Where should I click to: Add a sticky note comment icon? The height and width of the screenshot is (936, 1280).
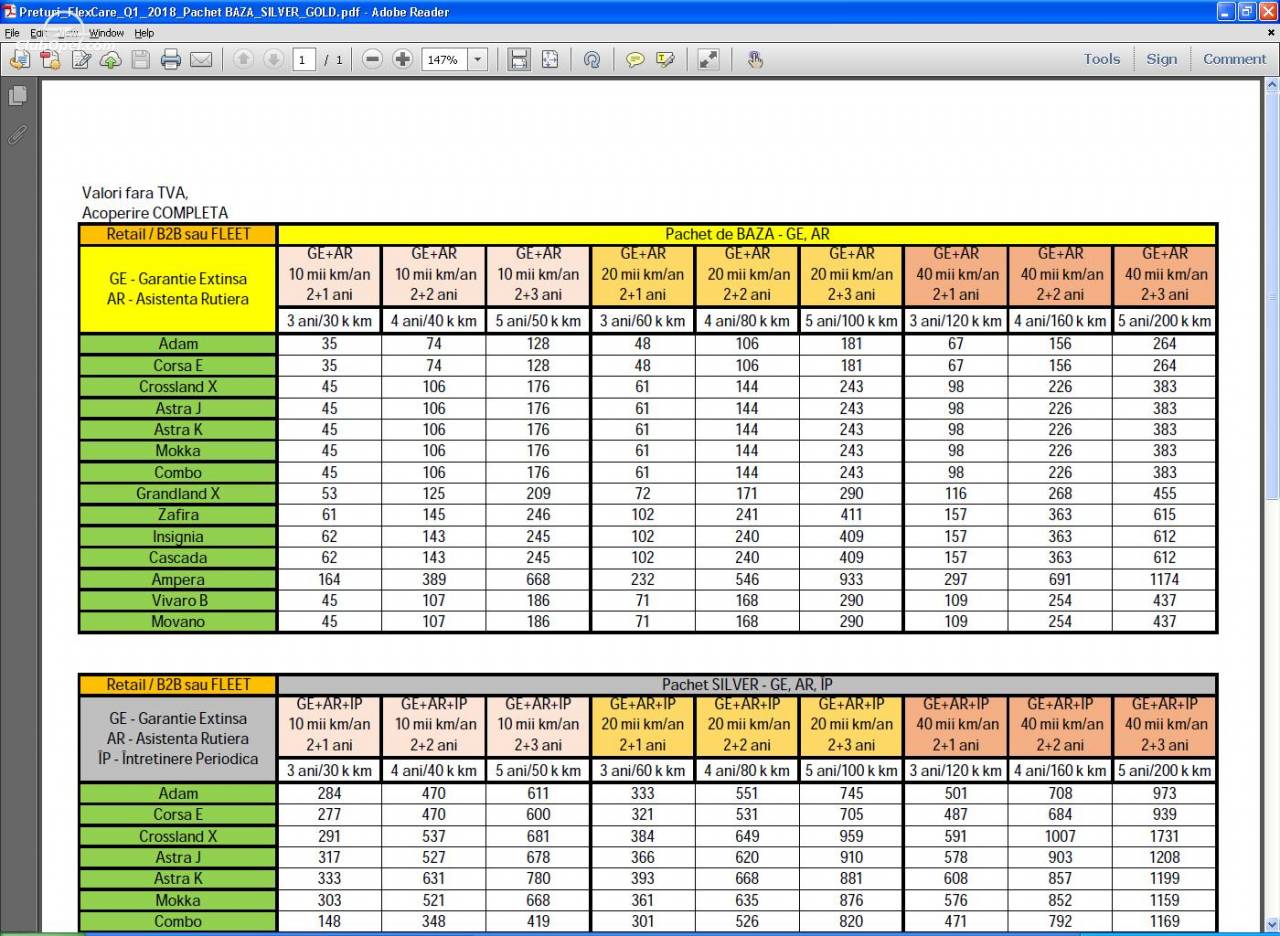point(635,60)
